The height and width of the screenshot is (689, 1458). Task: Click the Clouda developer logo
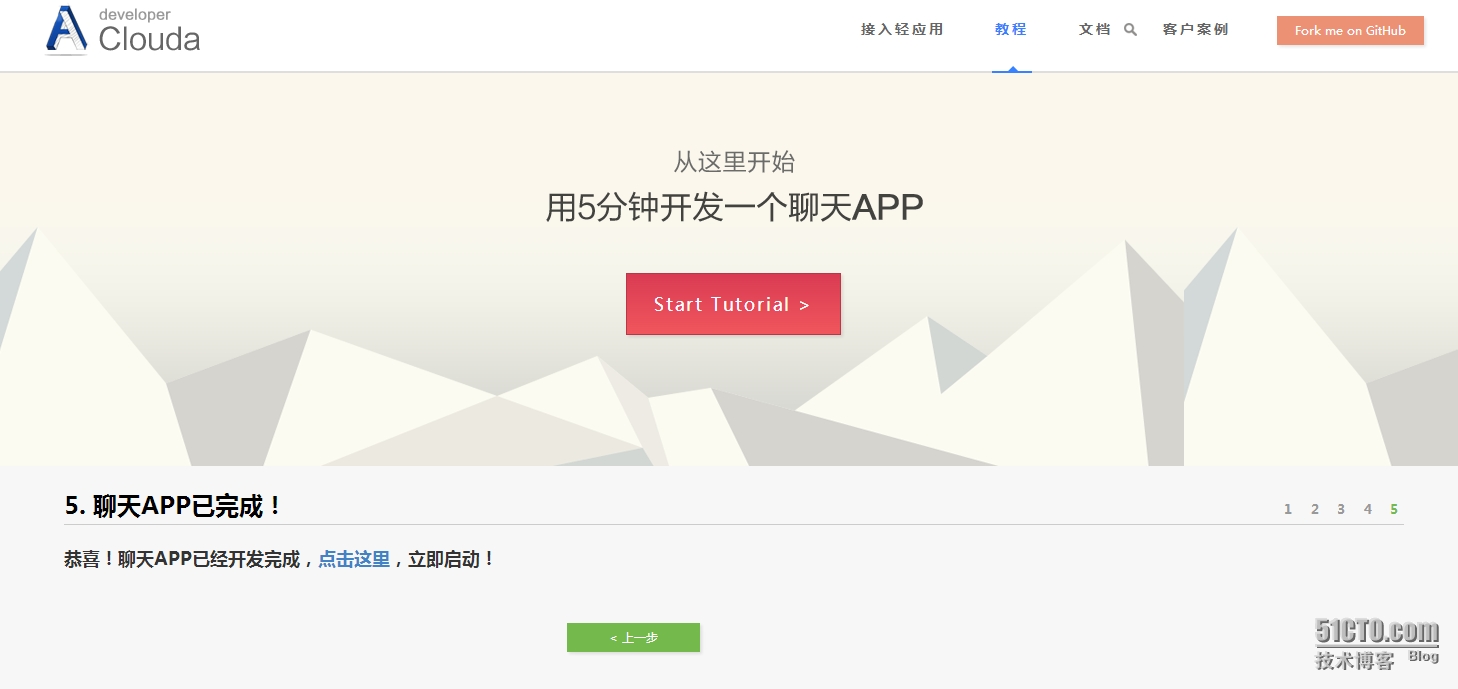pyautogui.click(x=123, y=31)
